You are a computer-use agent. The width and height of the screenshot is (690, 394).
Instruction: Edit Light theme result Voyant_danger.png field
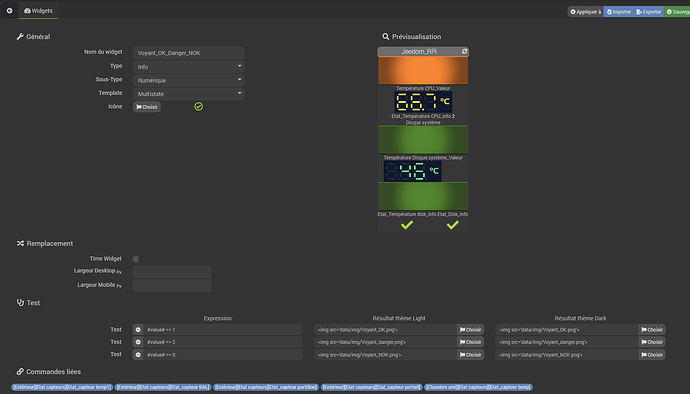[x=385, y=342]
